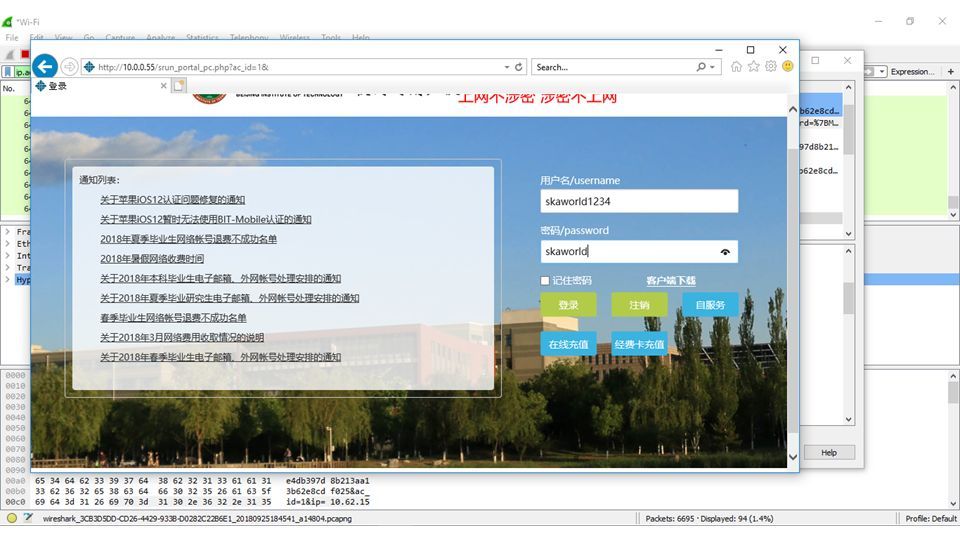Open filter history dropdown beside Expression

pos(882,72)
